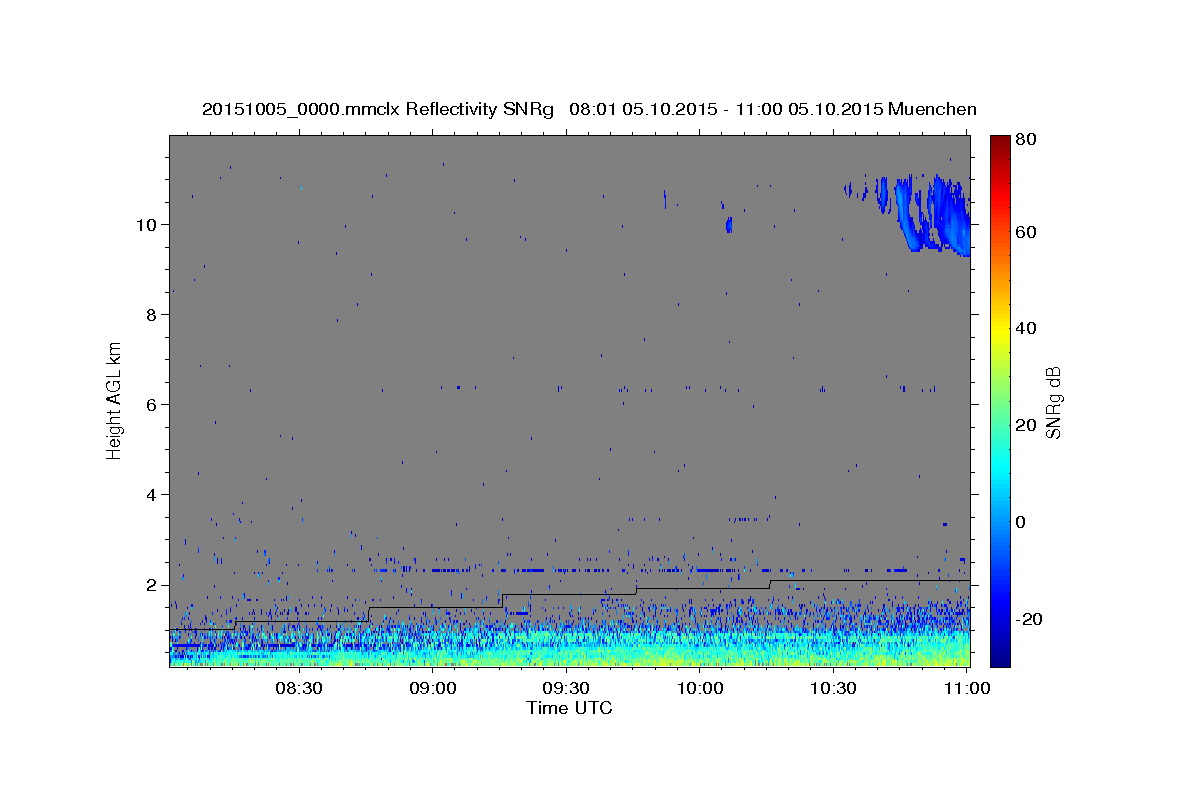This screenshot has width=1200, height=800.
Task: Click the colorbar value 60
Action: click(1025, 232)
